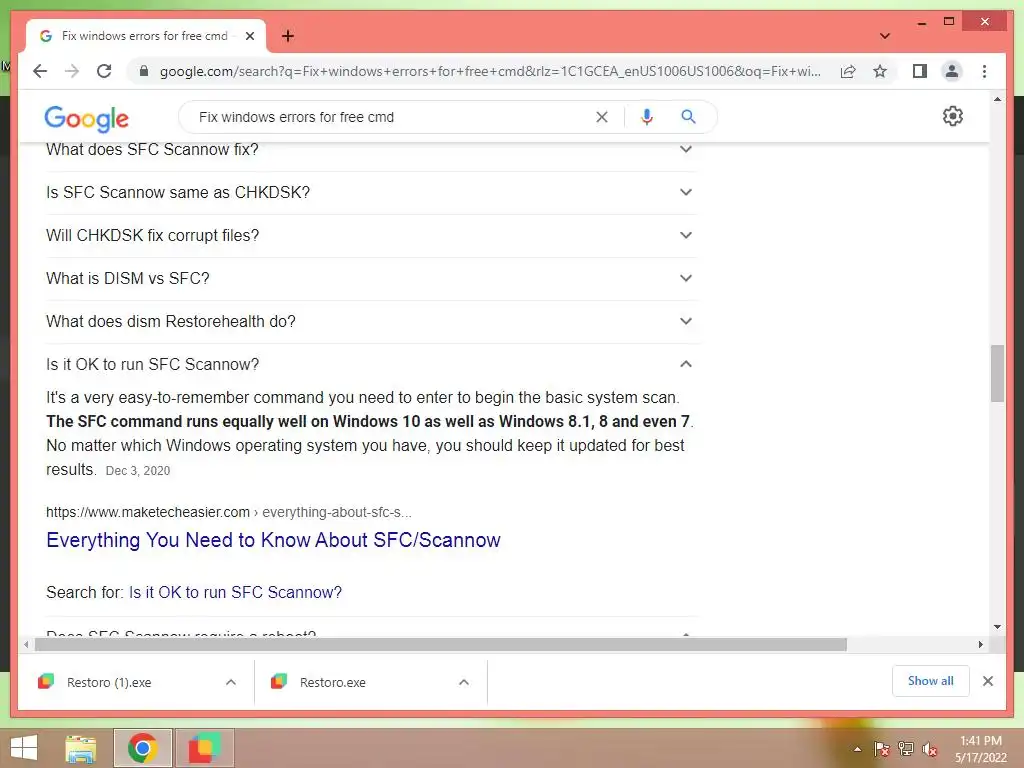Close the downloads bar
Screen dimensions: 1024x768
coord(988,681)
